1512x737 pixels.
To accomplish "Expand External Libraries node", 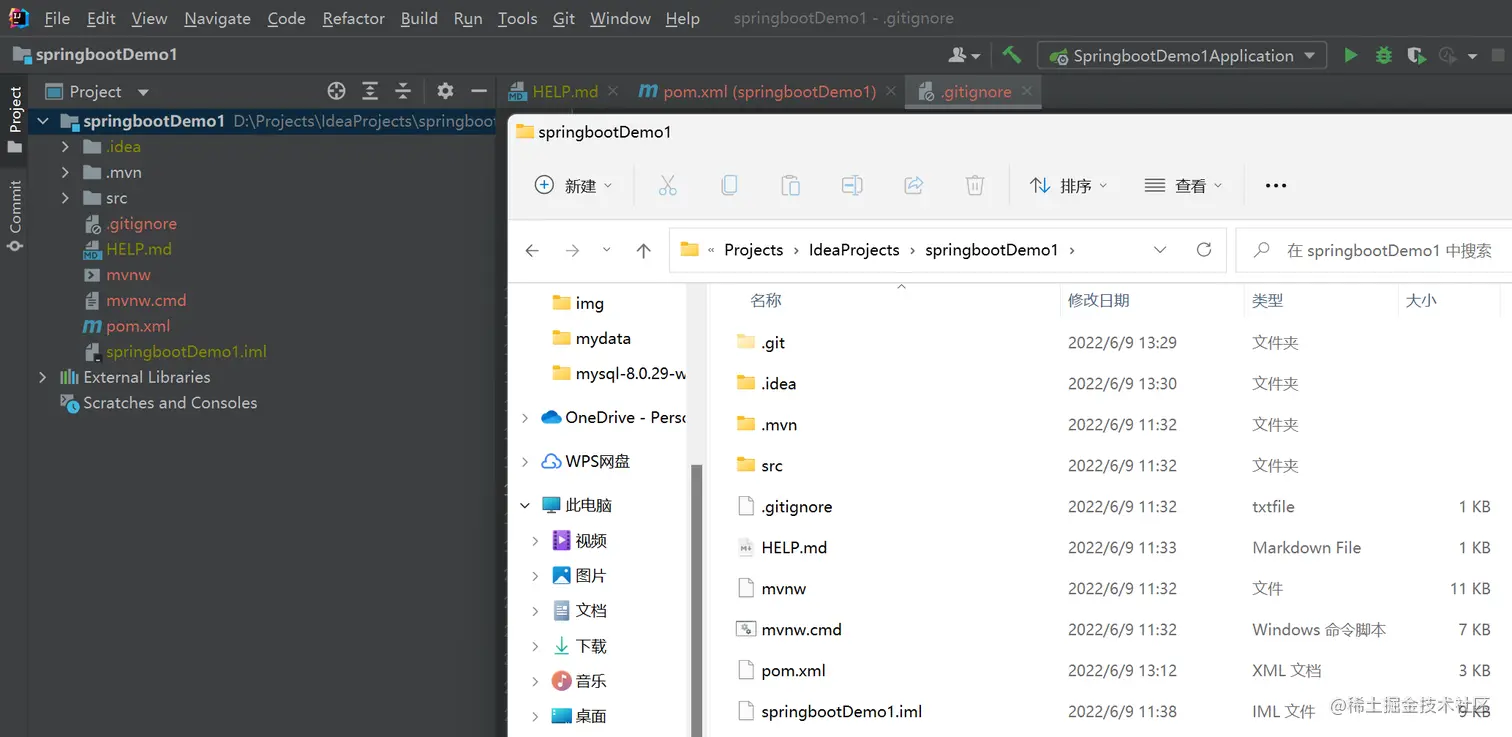I will tap(42, 377).
